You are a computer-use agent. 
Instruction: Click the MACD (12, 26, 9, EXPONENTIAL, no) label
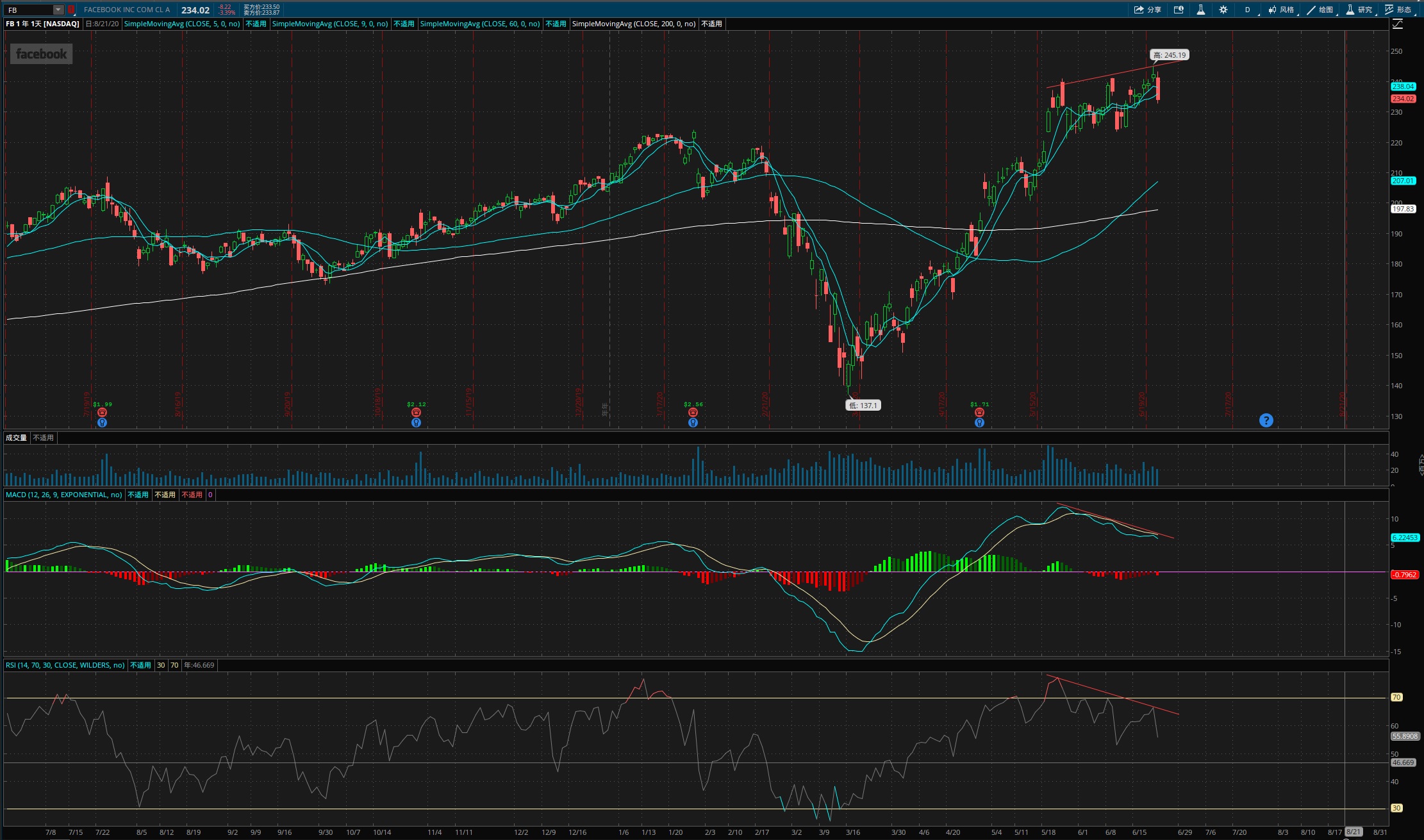[63, 495]
